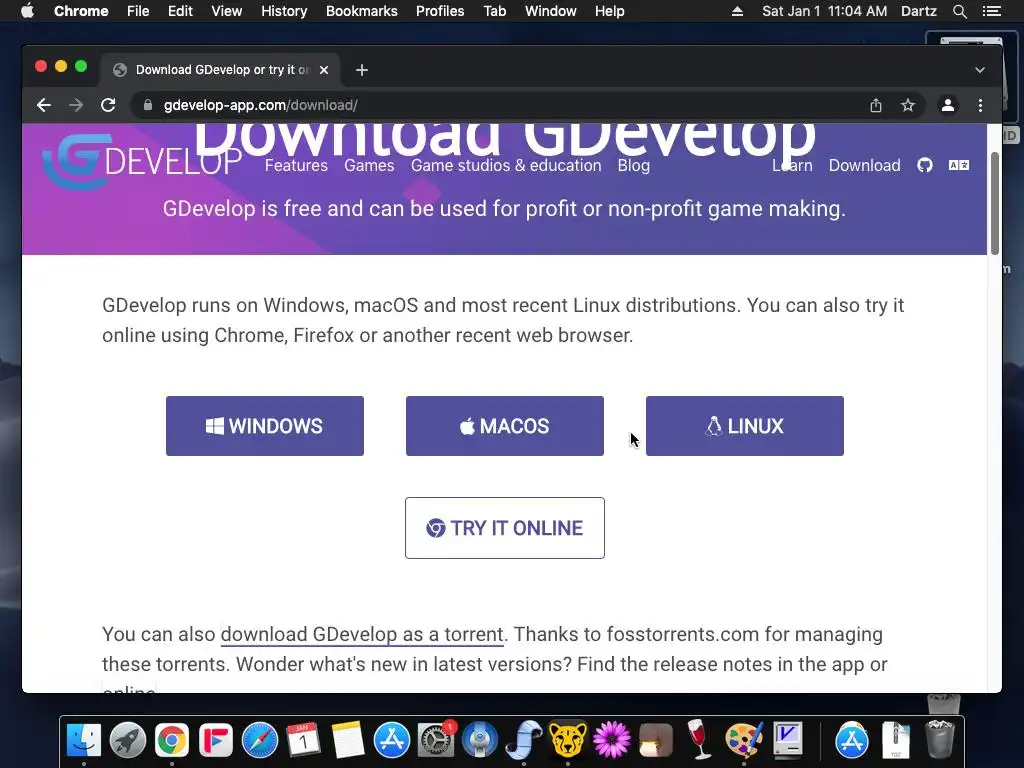Bookmark this page with the star

pos(908,105)
